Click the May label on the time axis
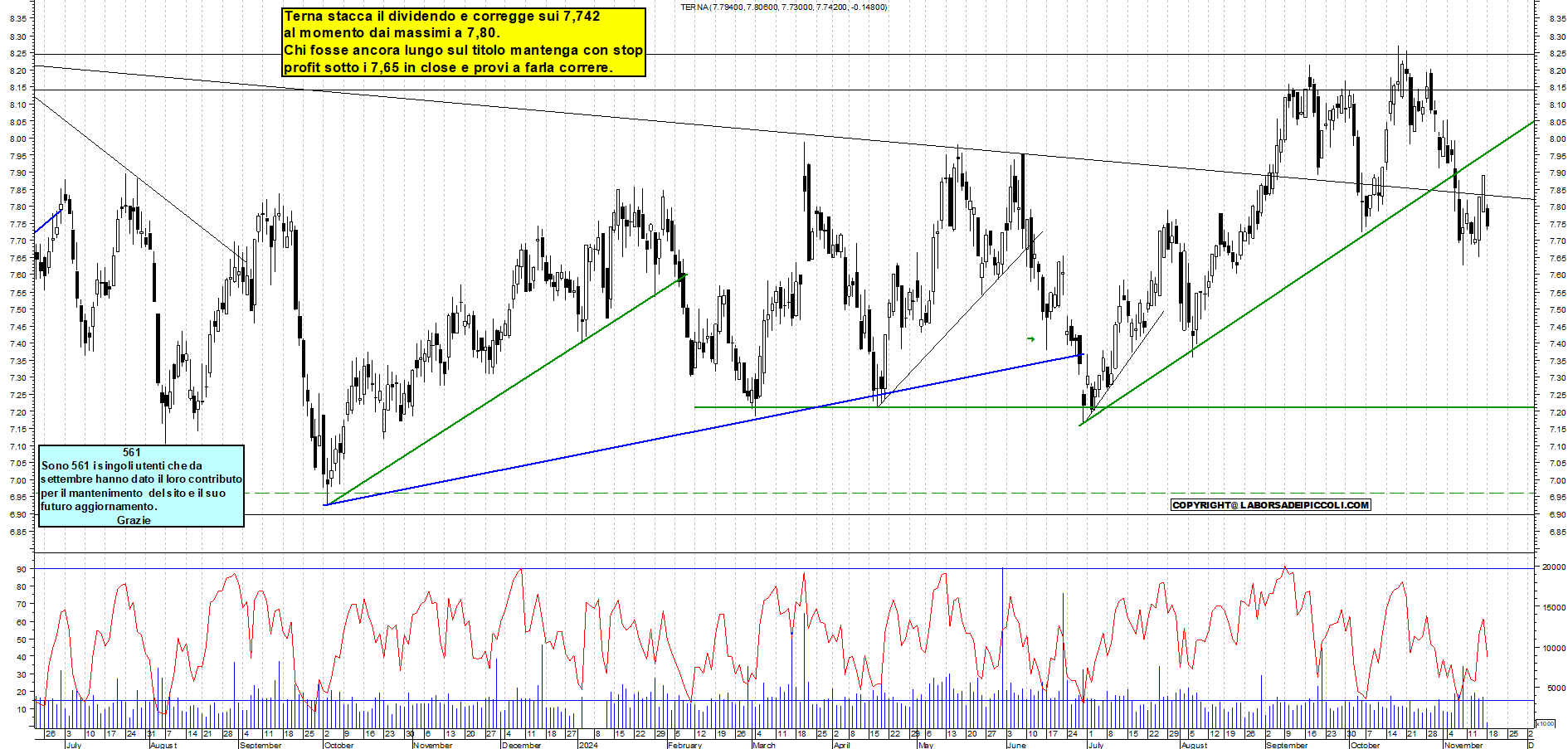 pos(926,745)
